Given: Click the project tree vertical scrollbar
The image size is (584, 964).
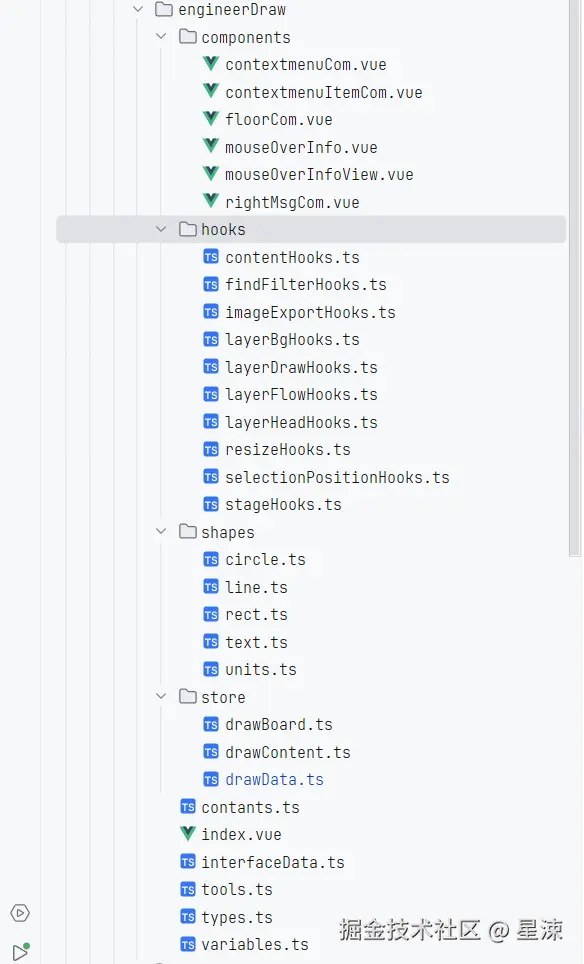Looking at the screenshot, I should (x=575, y=277).
